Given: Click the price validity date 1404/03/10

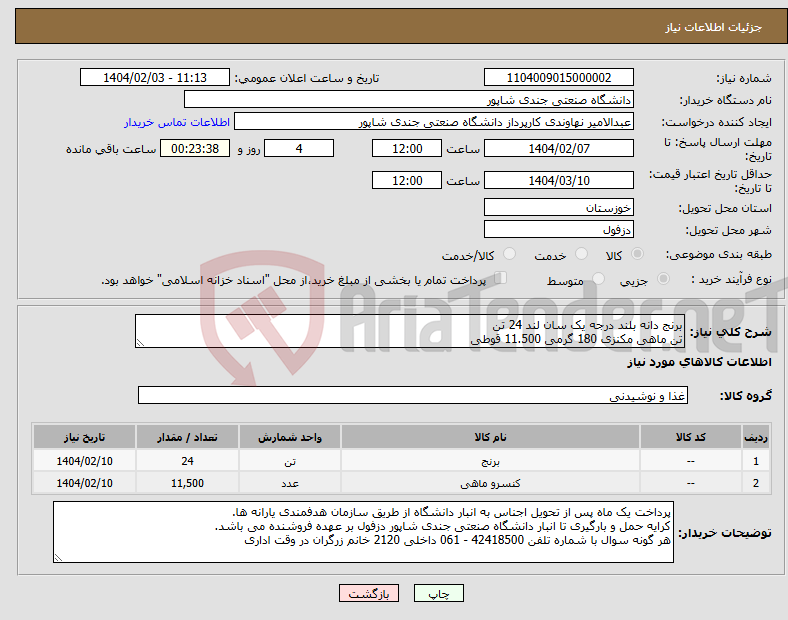Looking at the screenshot, I should 558,180.
